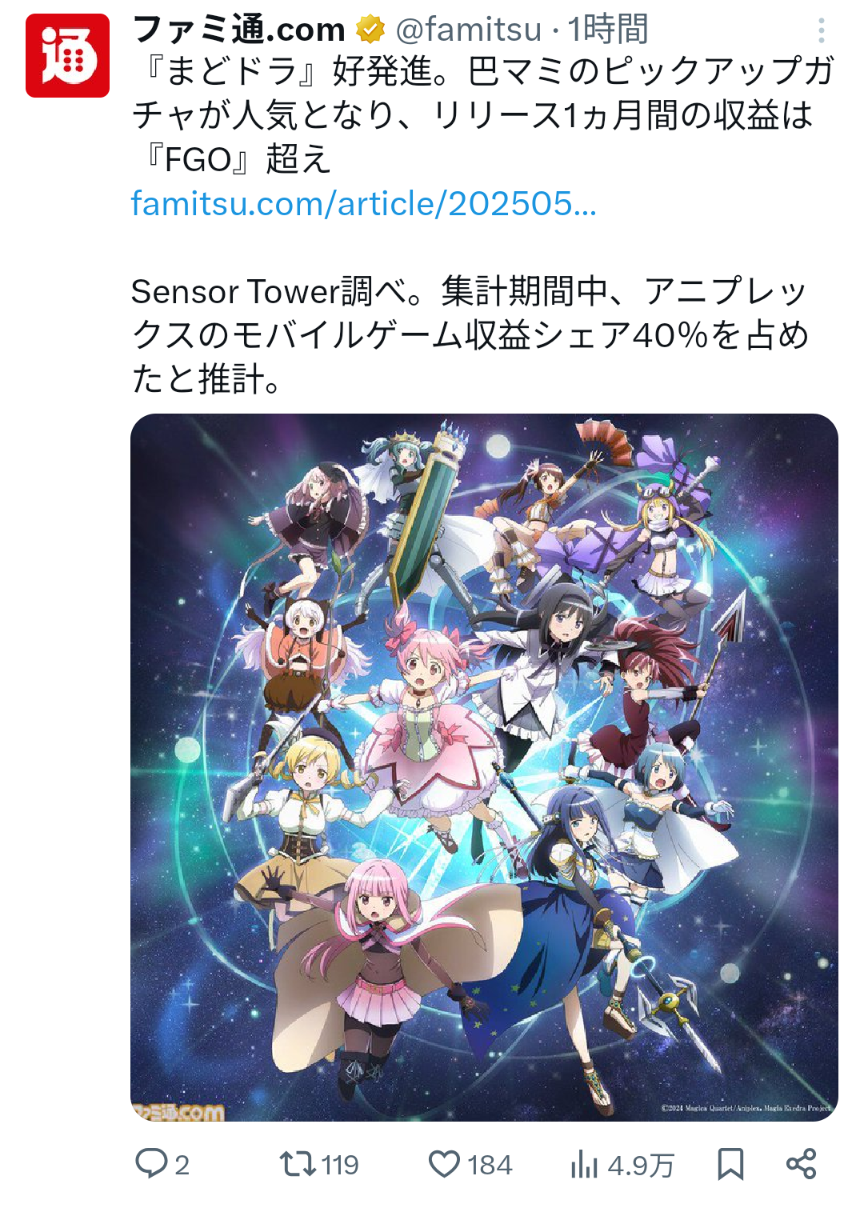The image size is (864, 1209).
Task: Click the repost count 119
Action: coord(341,1165)
